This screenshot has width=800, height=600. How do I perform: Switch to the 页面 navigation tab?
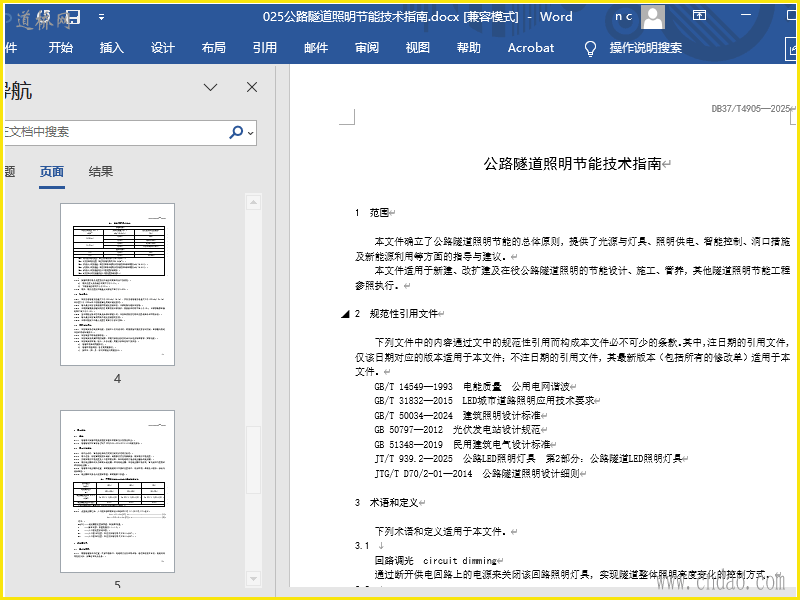click(52, 172)
